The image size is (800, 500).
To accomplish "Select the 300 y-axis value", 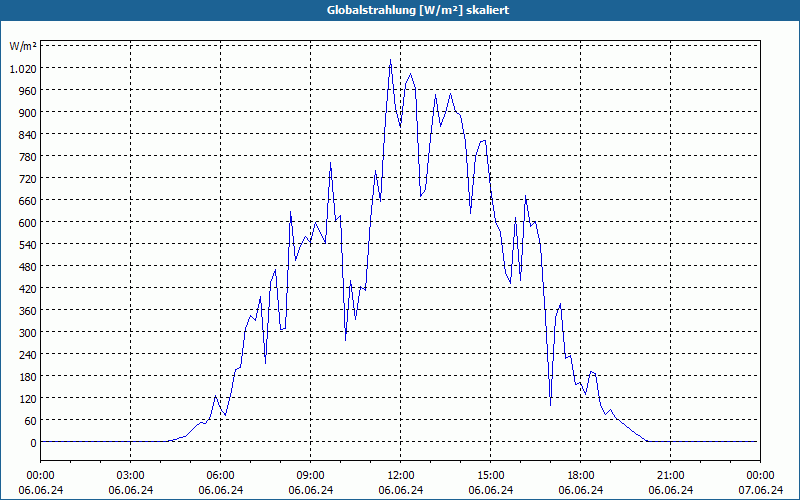I will tap(27, 333).
